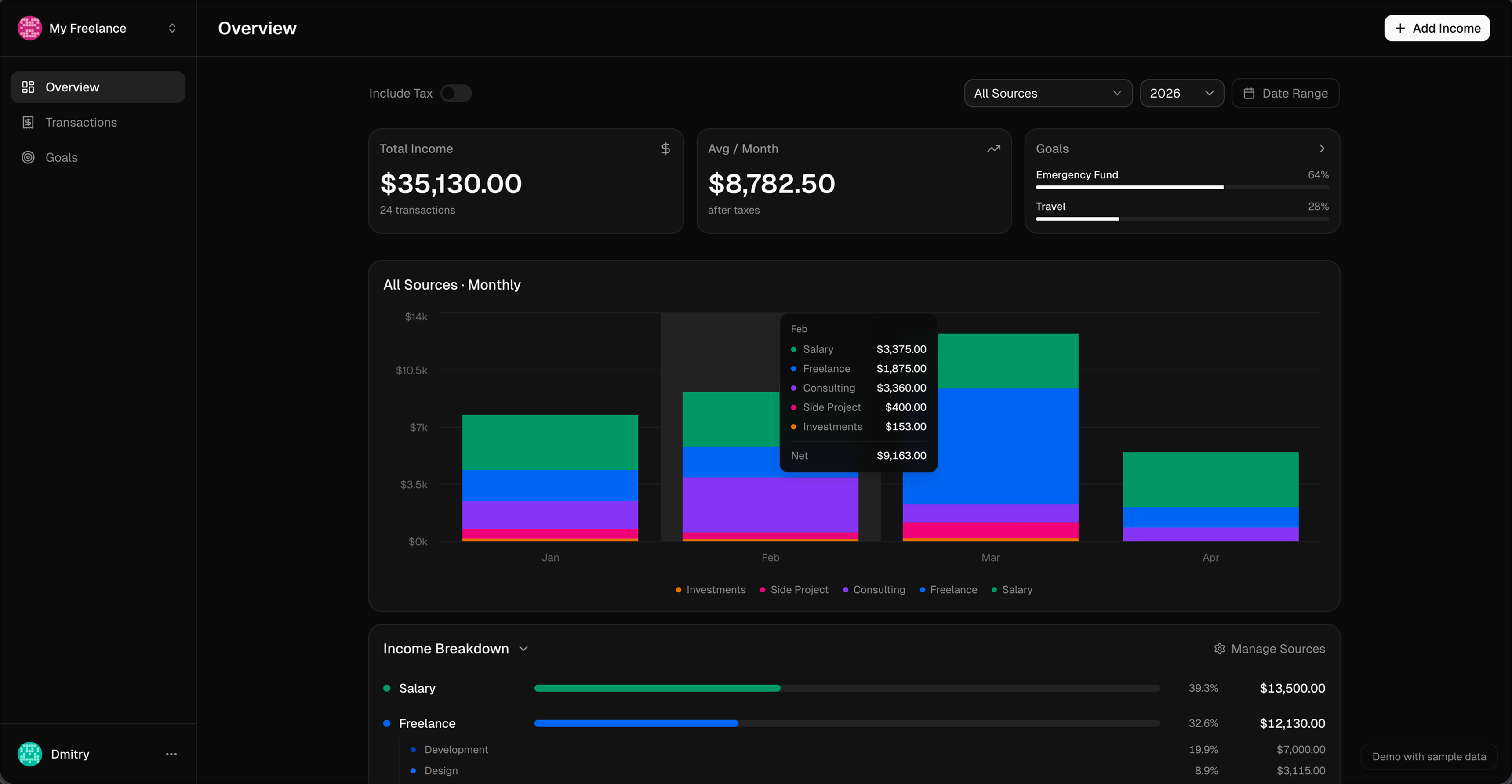Click the trend icon on Avg / Month card

click(x=994, y=149)
